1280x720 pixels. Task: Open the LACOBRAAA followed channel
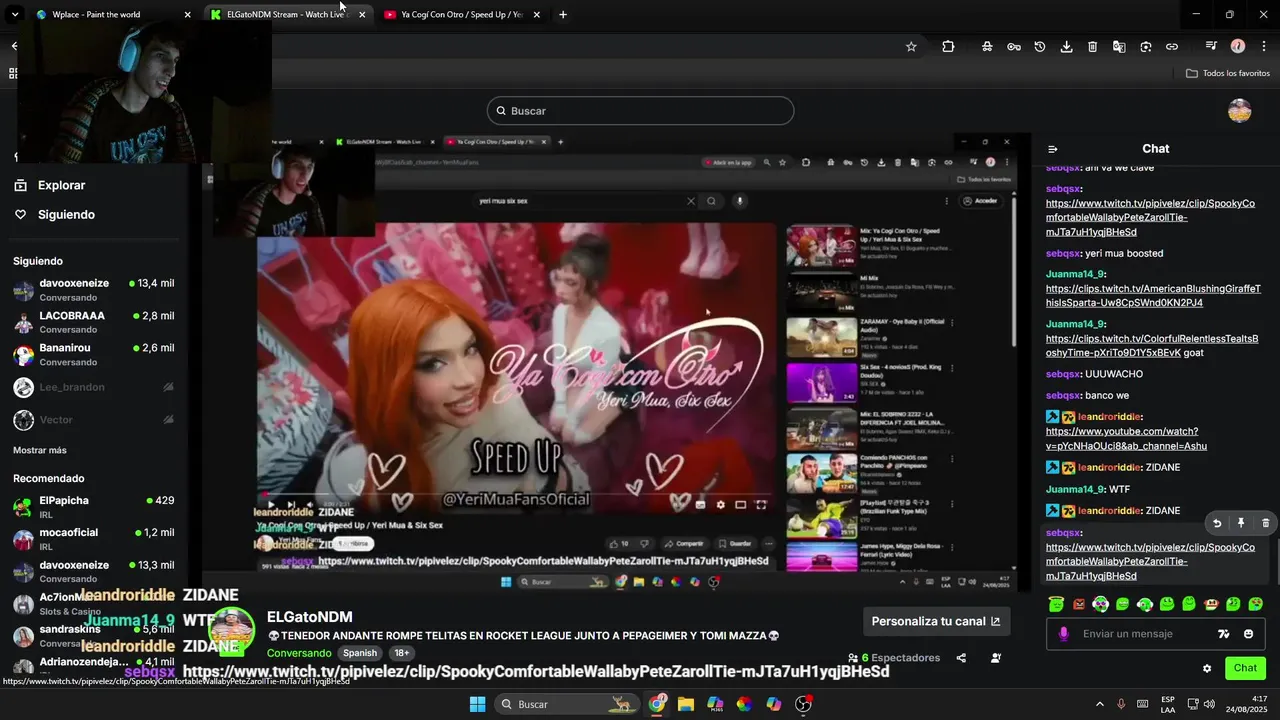click(94, 322)
